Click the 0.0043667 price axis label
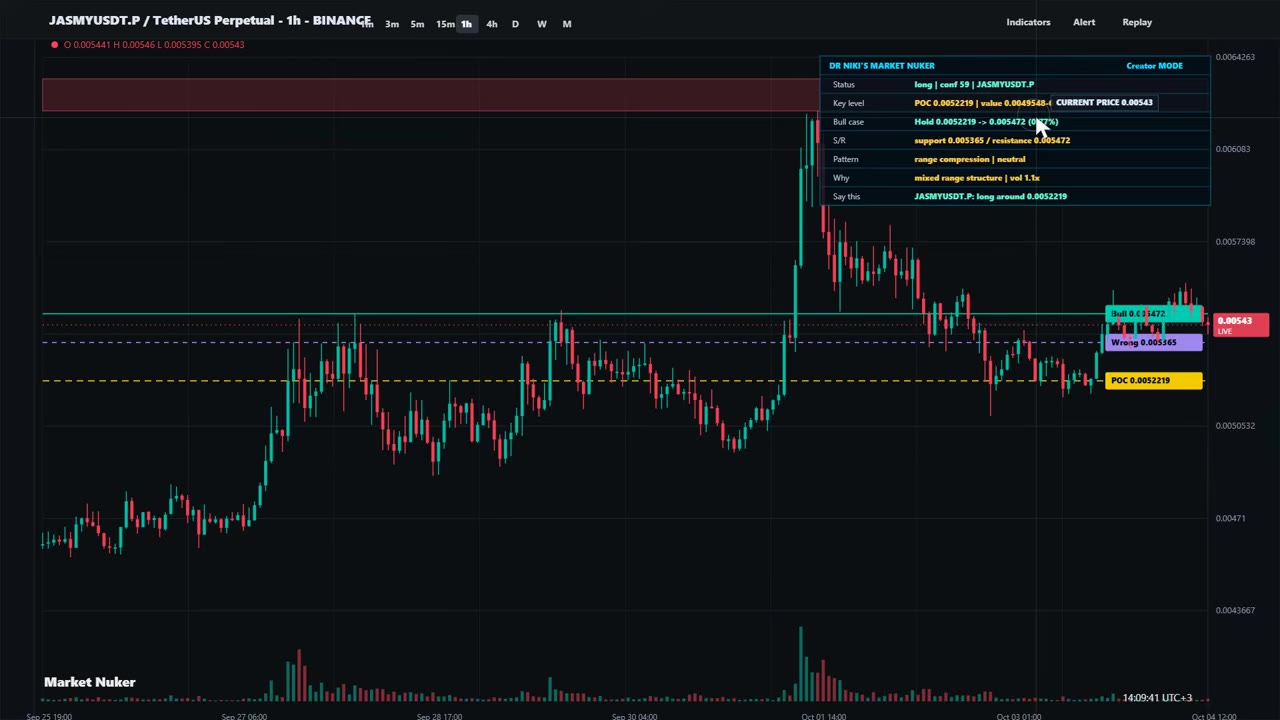Screen dimensions: 1280x720 [x=1235, y=610]
